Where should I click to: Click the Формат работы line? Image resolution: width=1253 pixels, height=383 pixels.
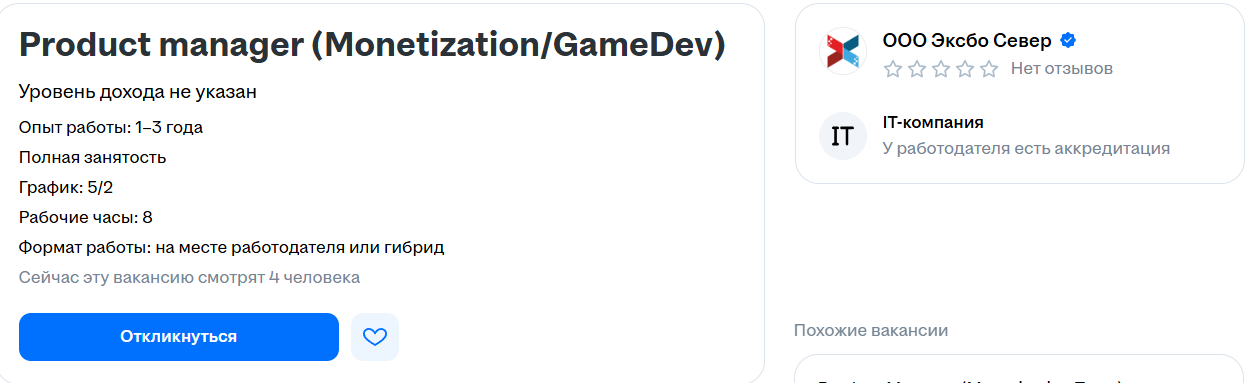click(x=232, y=247)
